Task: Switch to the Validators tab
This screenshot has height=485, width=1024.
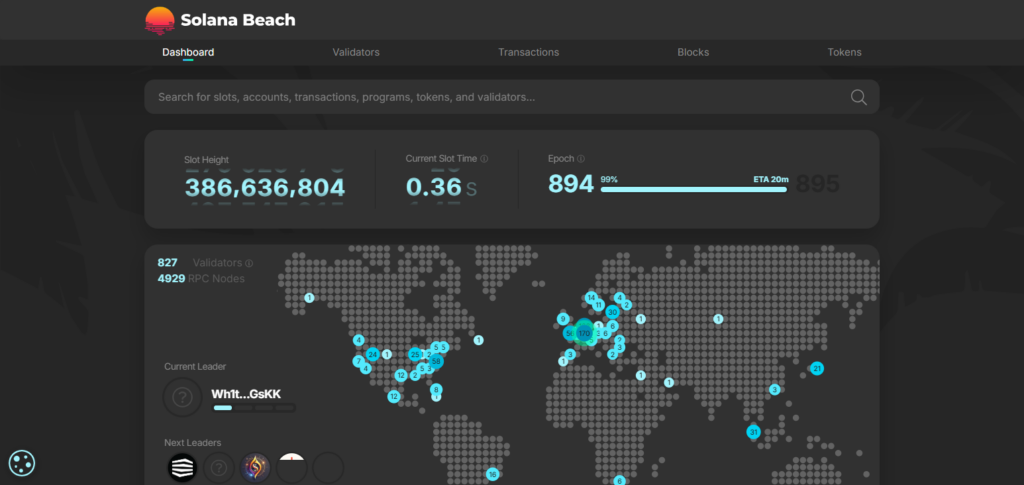Action: 356,52
